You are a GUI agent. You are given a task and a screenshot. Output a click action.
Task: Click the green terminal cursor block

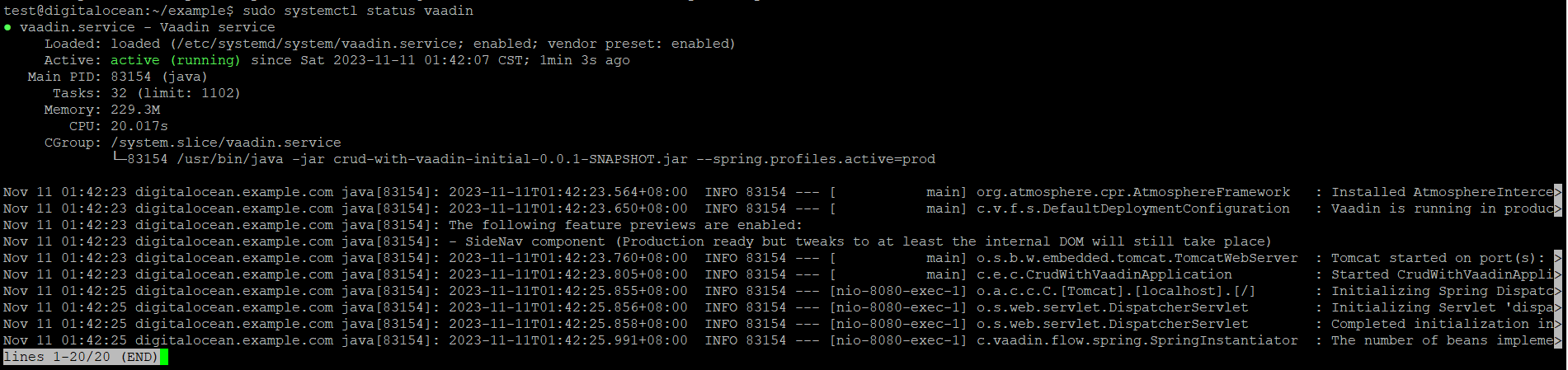pyautogui.click(x=164, y=357)
